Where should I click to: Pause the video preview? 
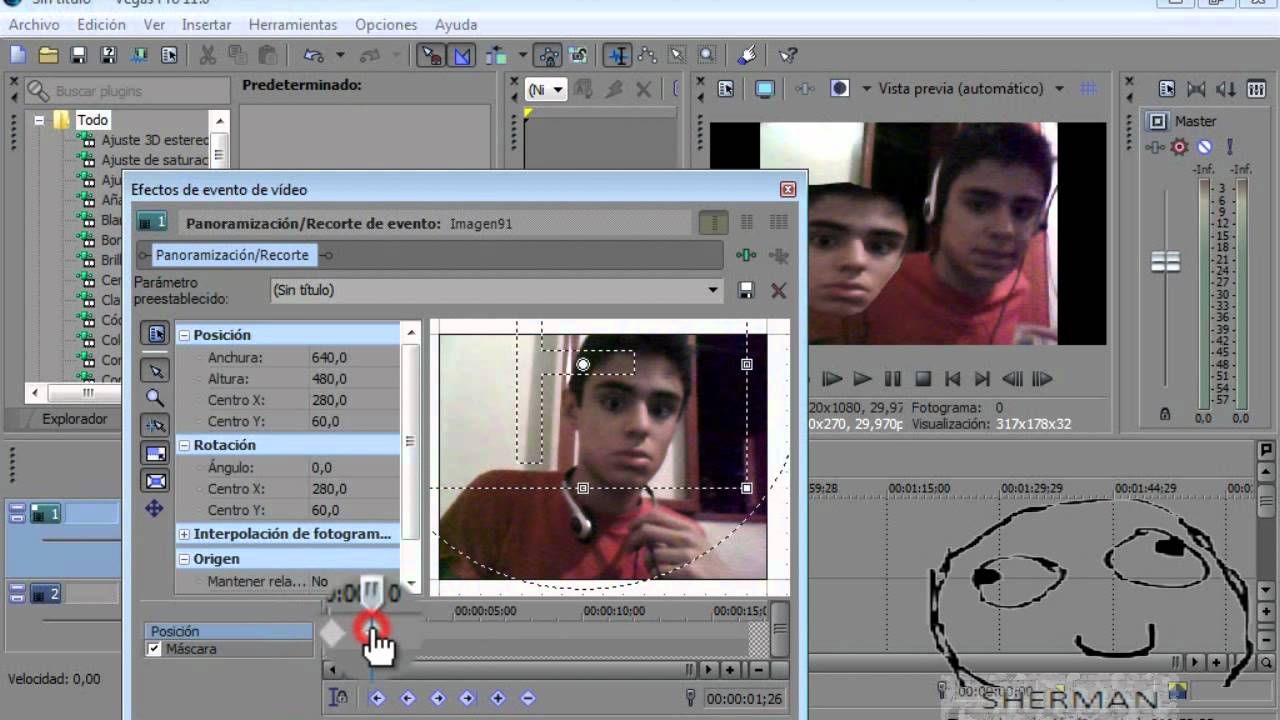893,379
